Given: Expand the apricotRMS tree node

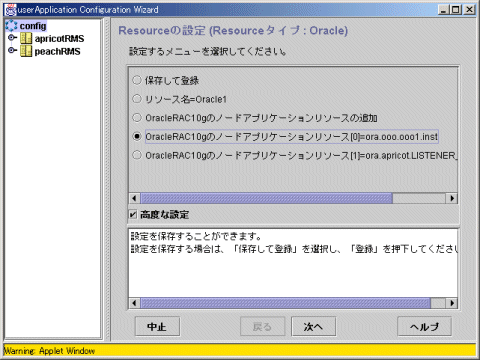Looking at the screenshot, I should 12,38.
